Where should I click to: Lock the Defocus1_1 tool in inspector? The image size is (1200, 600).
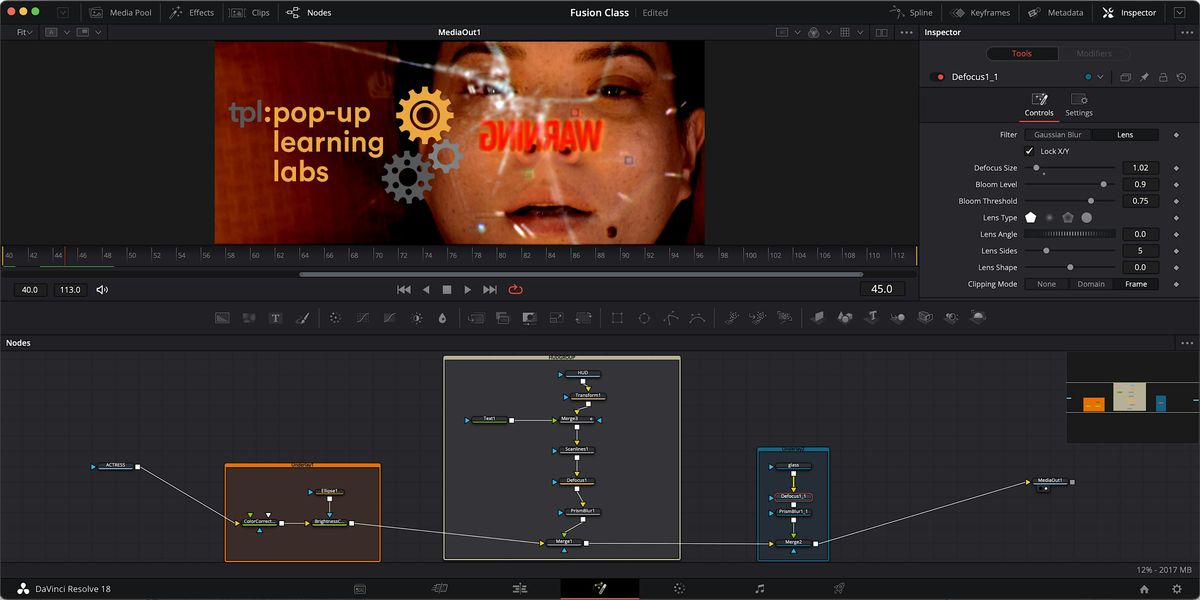1163,77
